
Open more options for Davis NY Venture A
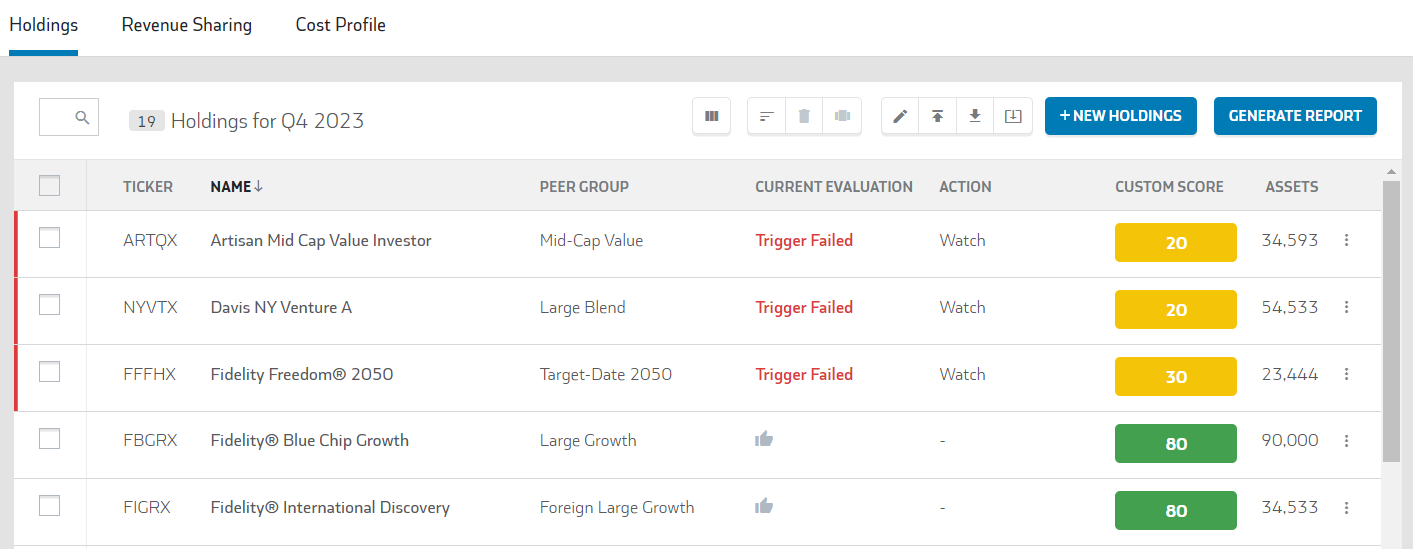[x=1347, y=307]
